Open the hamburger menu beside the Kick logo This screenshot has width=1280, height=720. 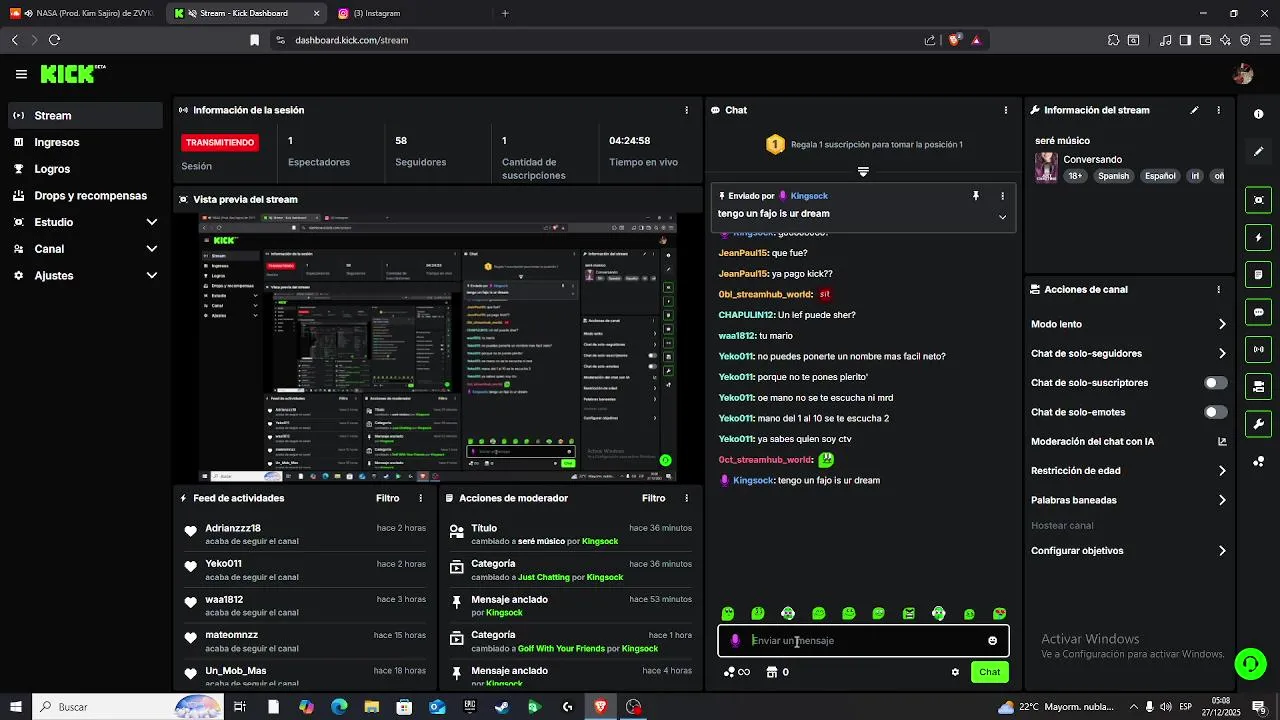pos(21,74)
